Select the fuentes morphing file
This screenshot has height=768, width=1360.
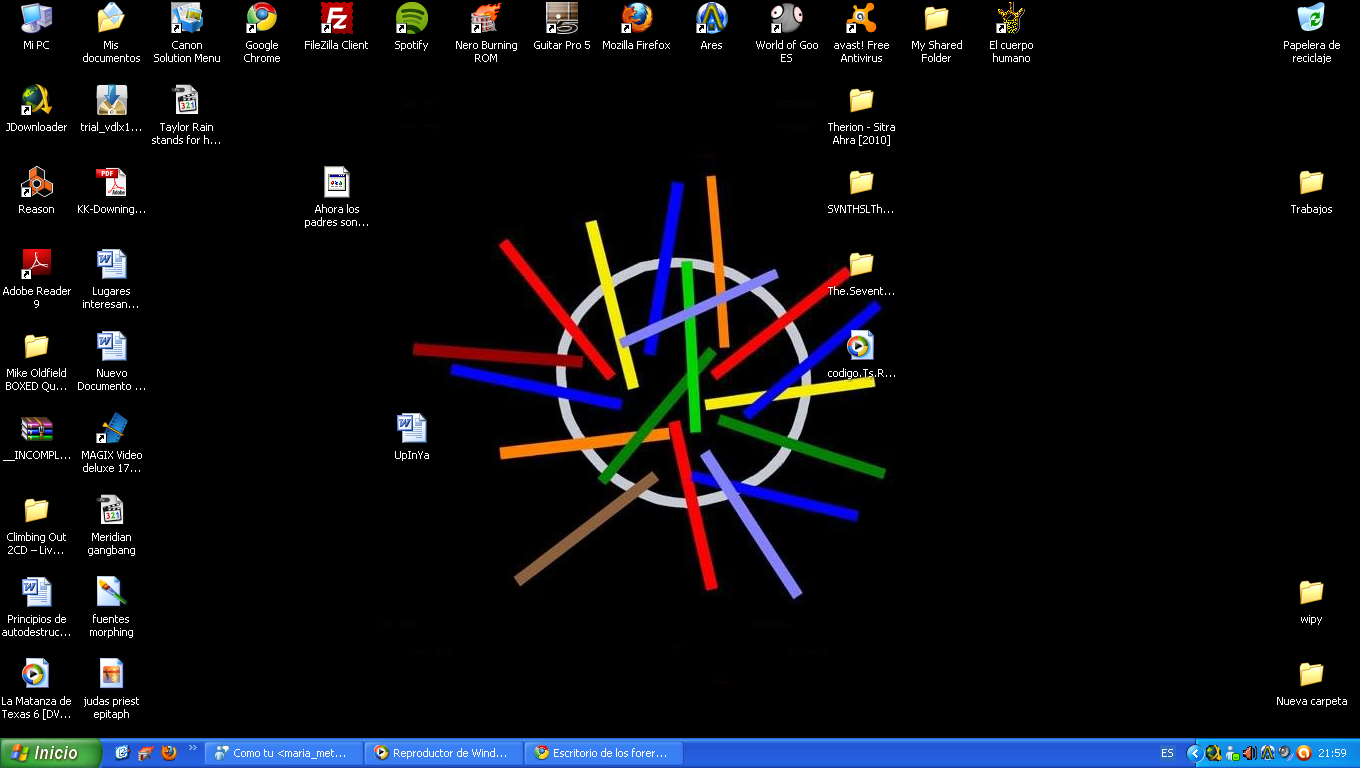tap(111, 608)
